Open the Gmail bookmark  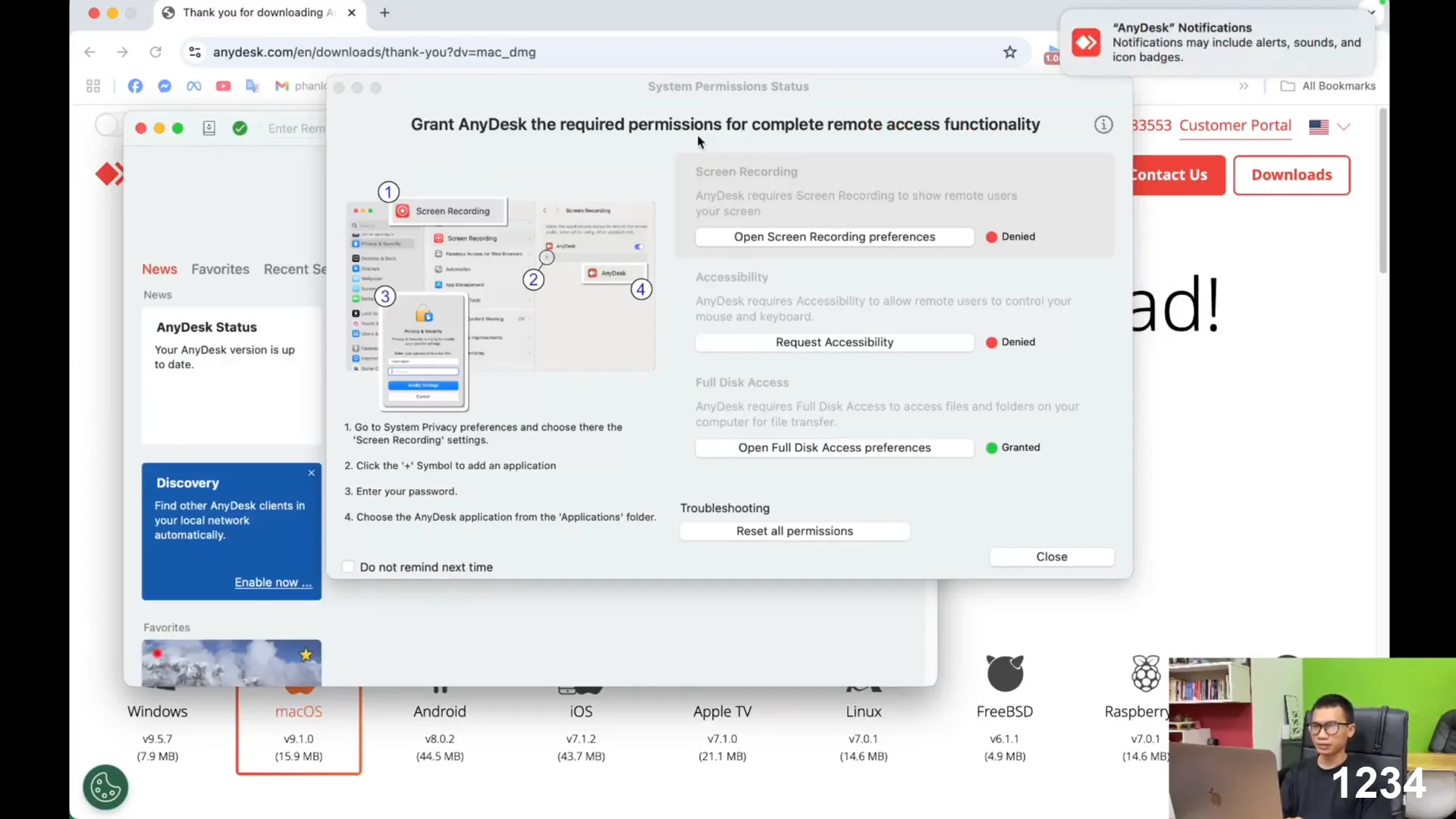coord(300,86)
